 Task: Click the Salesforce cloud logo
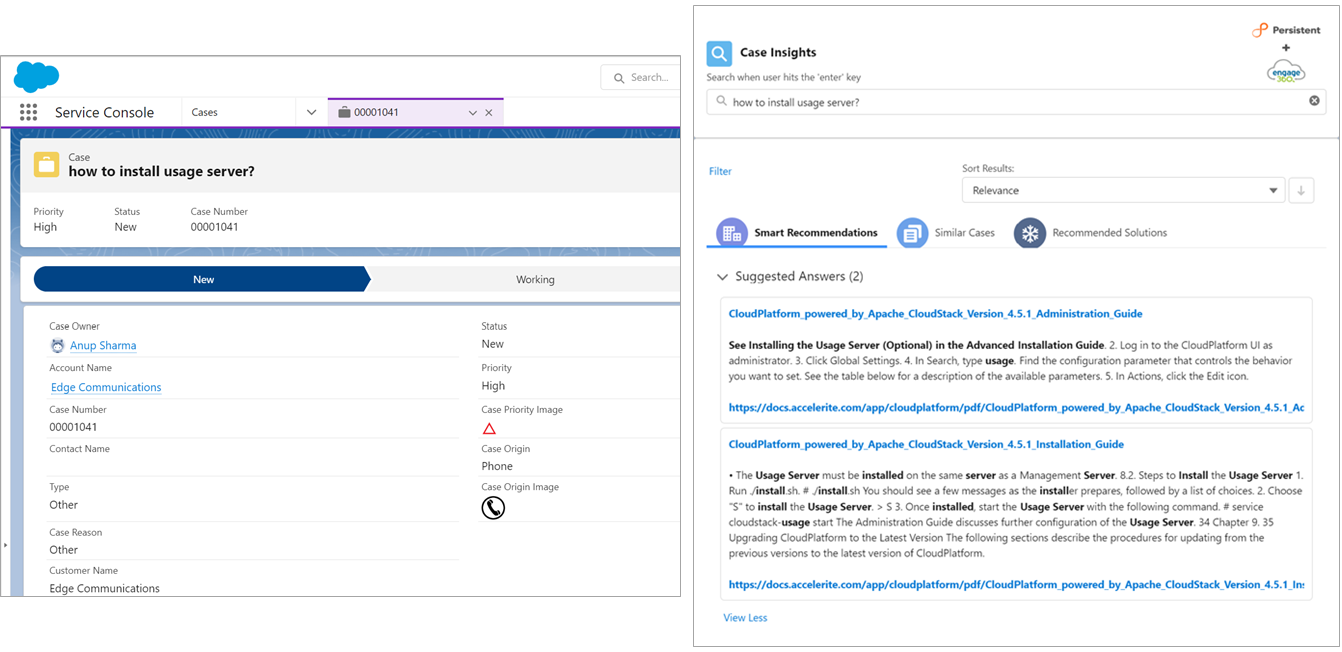click(36, 76)
